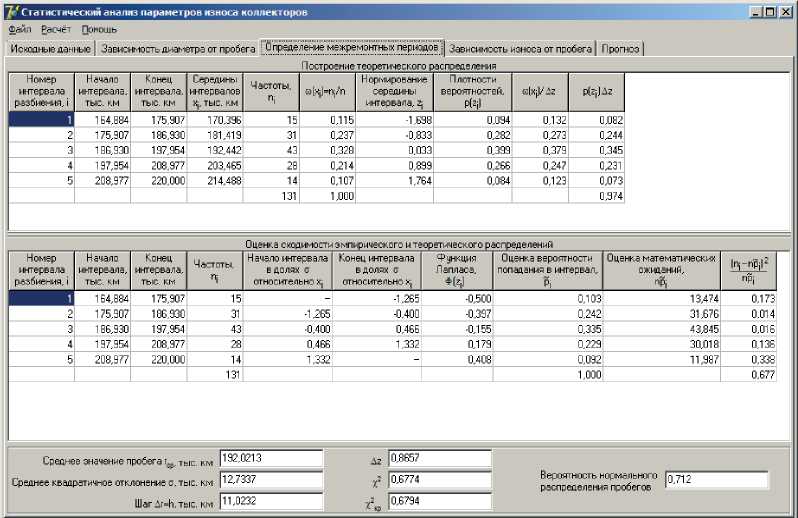Switch to the Прогноз tab
Screen dimensions: 798x518
620,49
